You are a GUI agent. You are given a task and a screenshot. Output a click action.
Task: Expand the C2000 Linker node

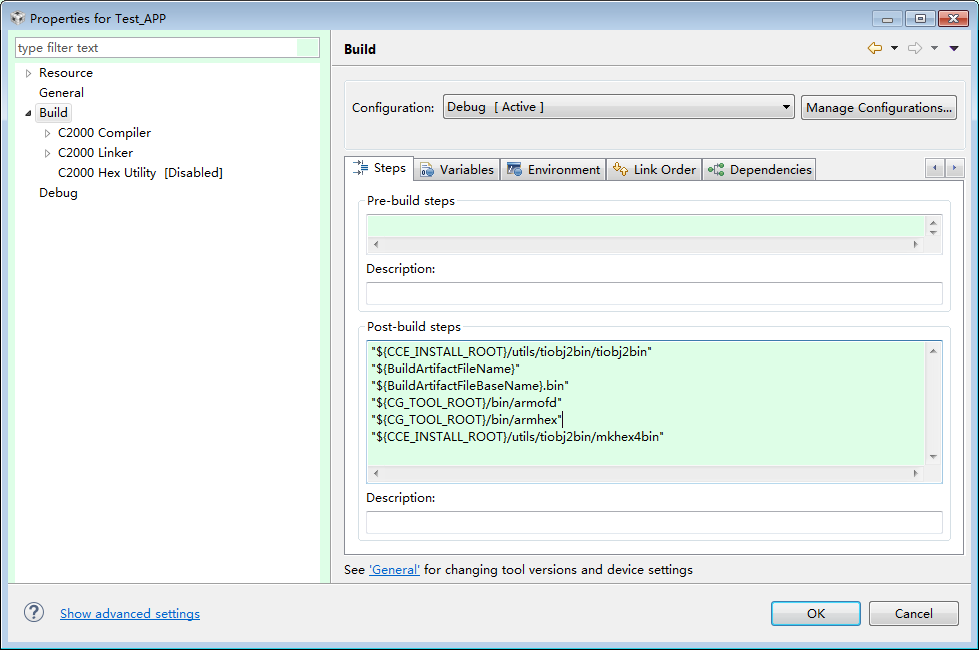[47, 153]
